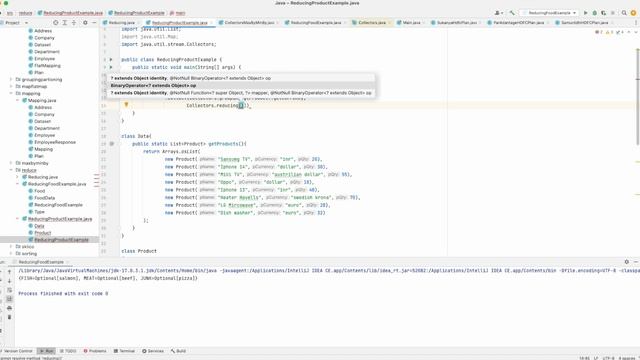
Task: Run with coverage icon in the toolbar
Action: (603, 13)
